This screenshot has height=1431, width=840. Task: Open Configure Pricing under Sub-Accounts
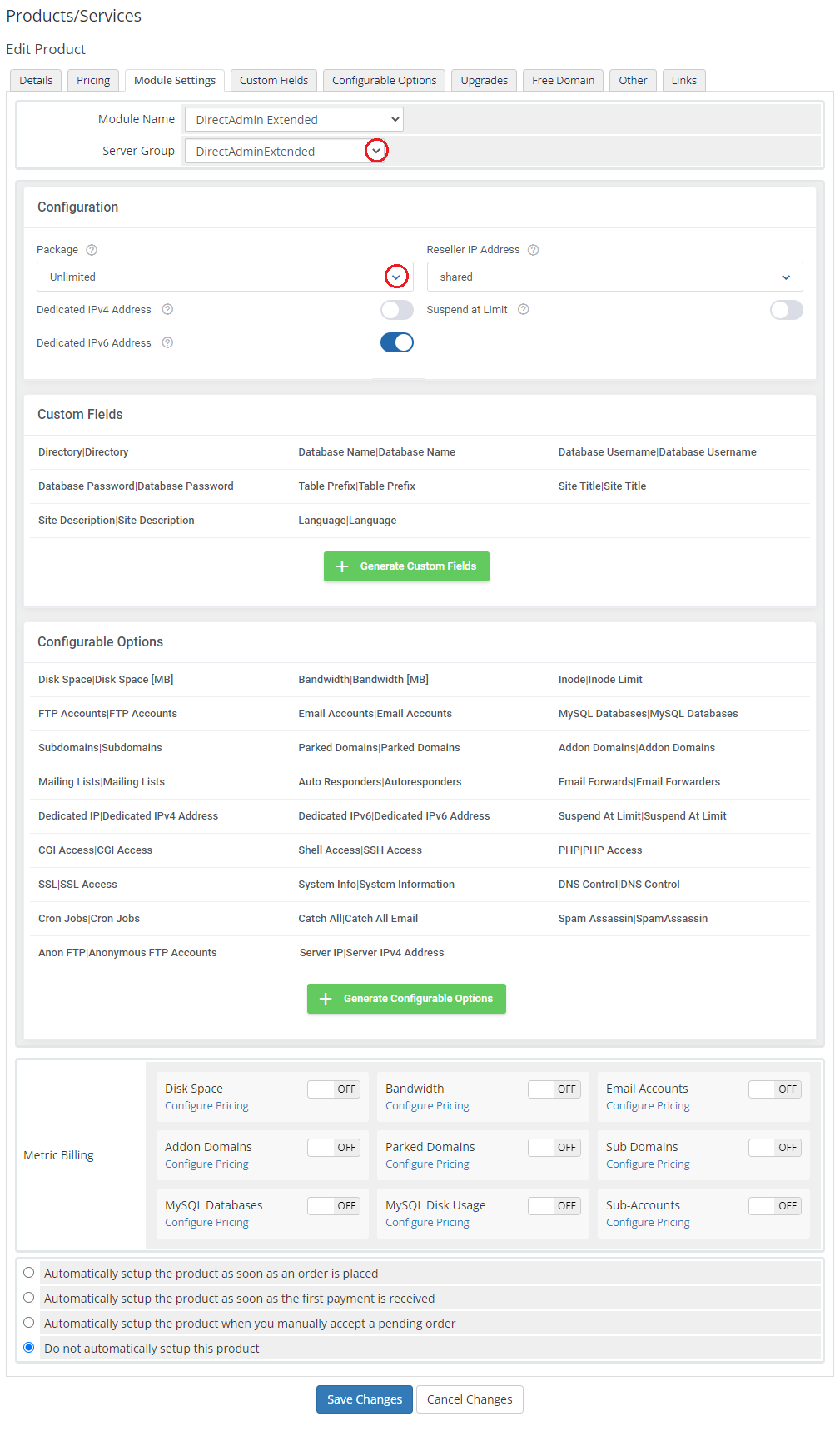pyautogui.click(x=648, y=1223)
